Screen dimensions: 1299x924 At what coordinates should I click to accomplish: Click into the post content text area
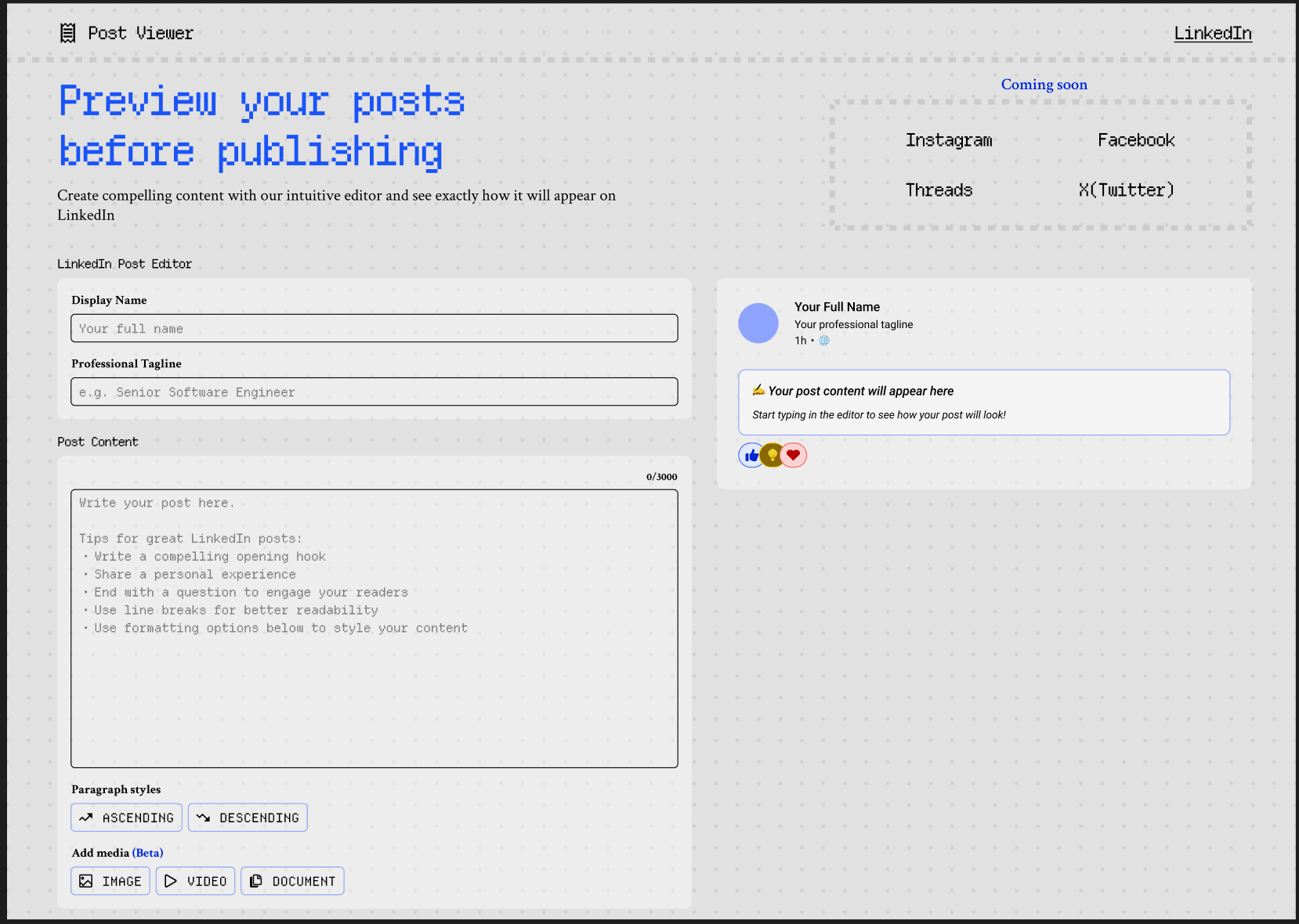click(375, 629)
